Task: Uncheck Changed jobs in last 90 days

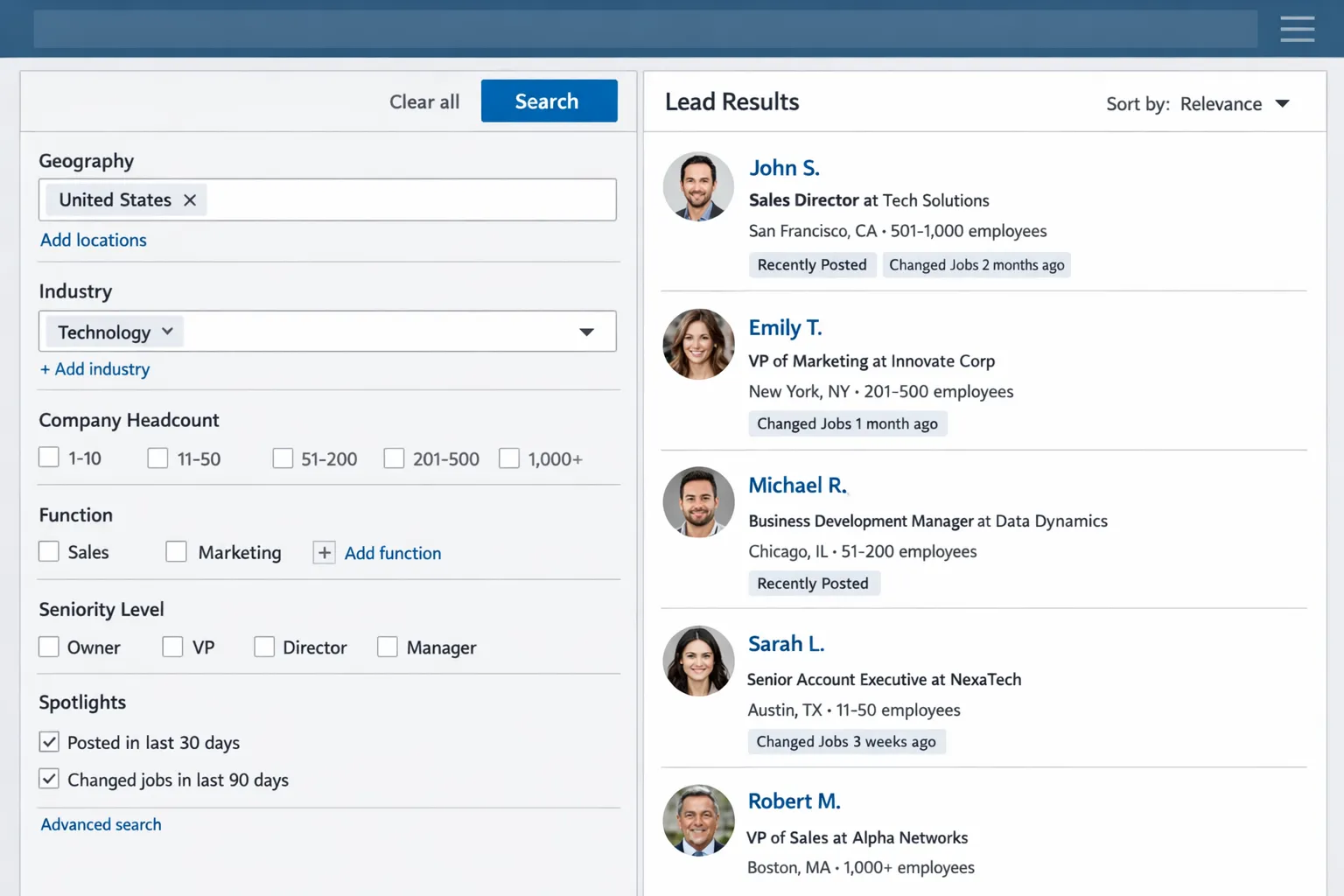Action: pos(49,778)
